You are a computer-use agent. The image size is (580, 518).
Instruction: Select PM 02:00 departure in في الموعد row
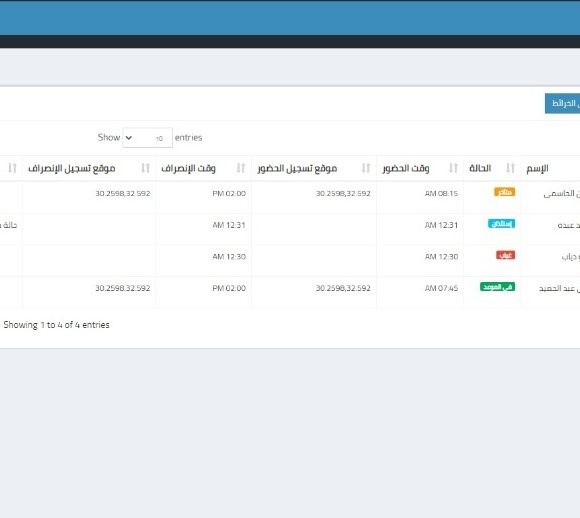click(x=229, y=288)
